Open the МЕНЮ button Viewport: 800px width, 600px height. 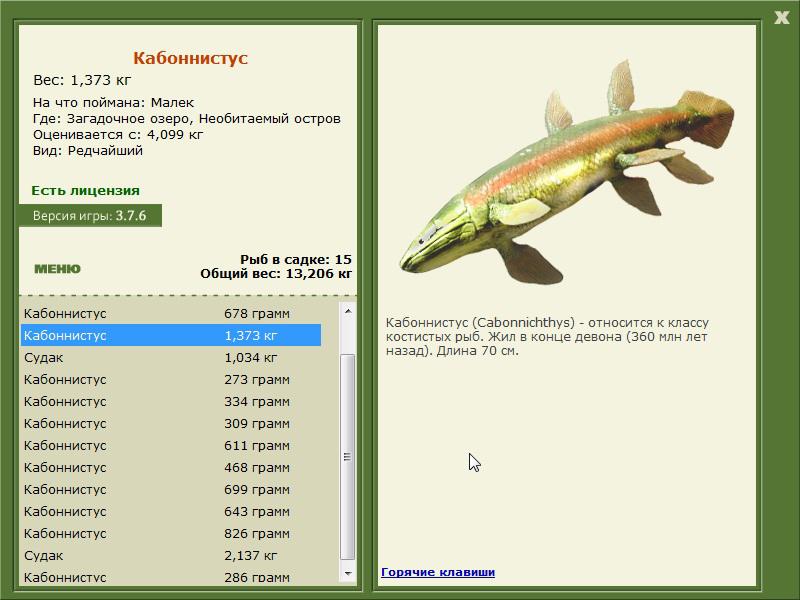[57, 269]
